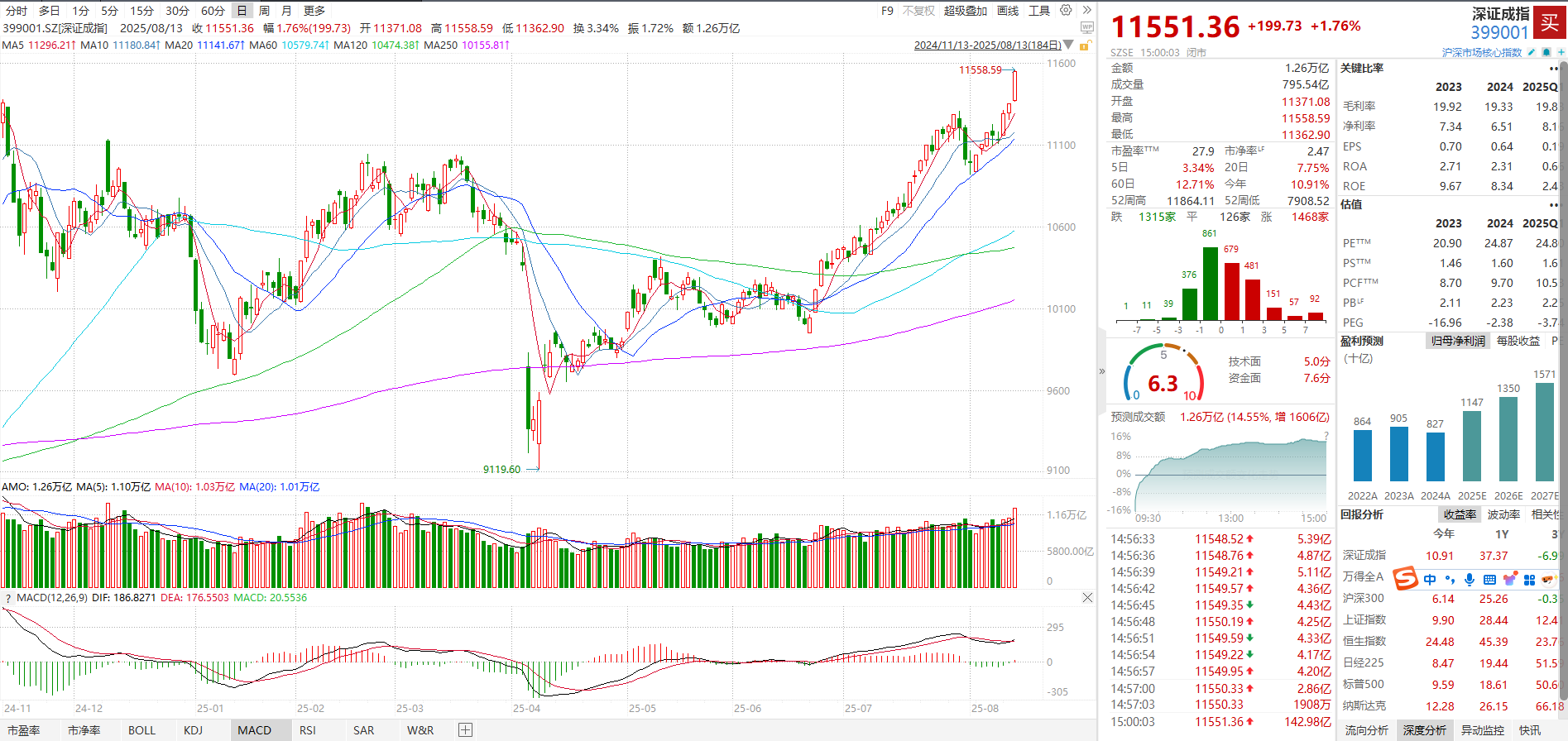1568x741 pixels.
Task: Click the bell alert icon
Action: (1546, 52)
